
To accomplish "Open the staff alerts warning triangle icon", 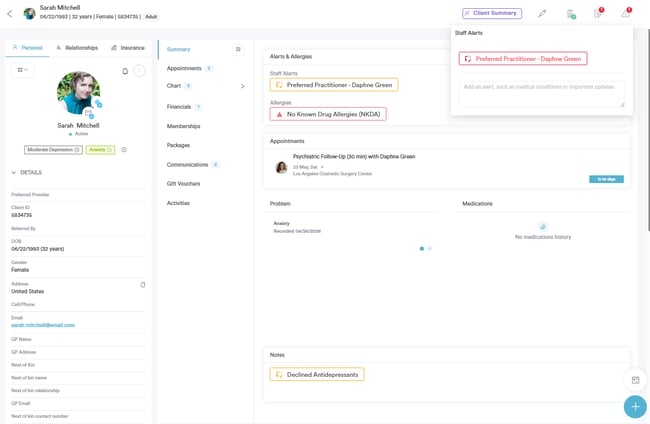I will (x=626, y=14).
